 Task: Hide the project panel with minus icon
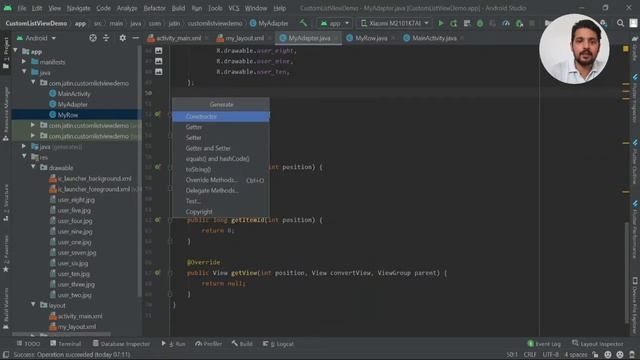[136, 38]
